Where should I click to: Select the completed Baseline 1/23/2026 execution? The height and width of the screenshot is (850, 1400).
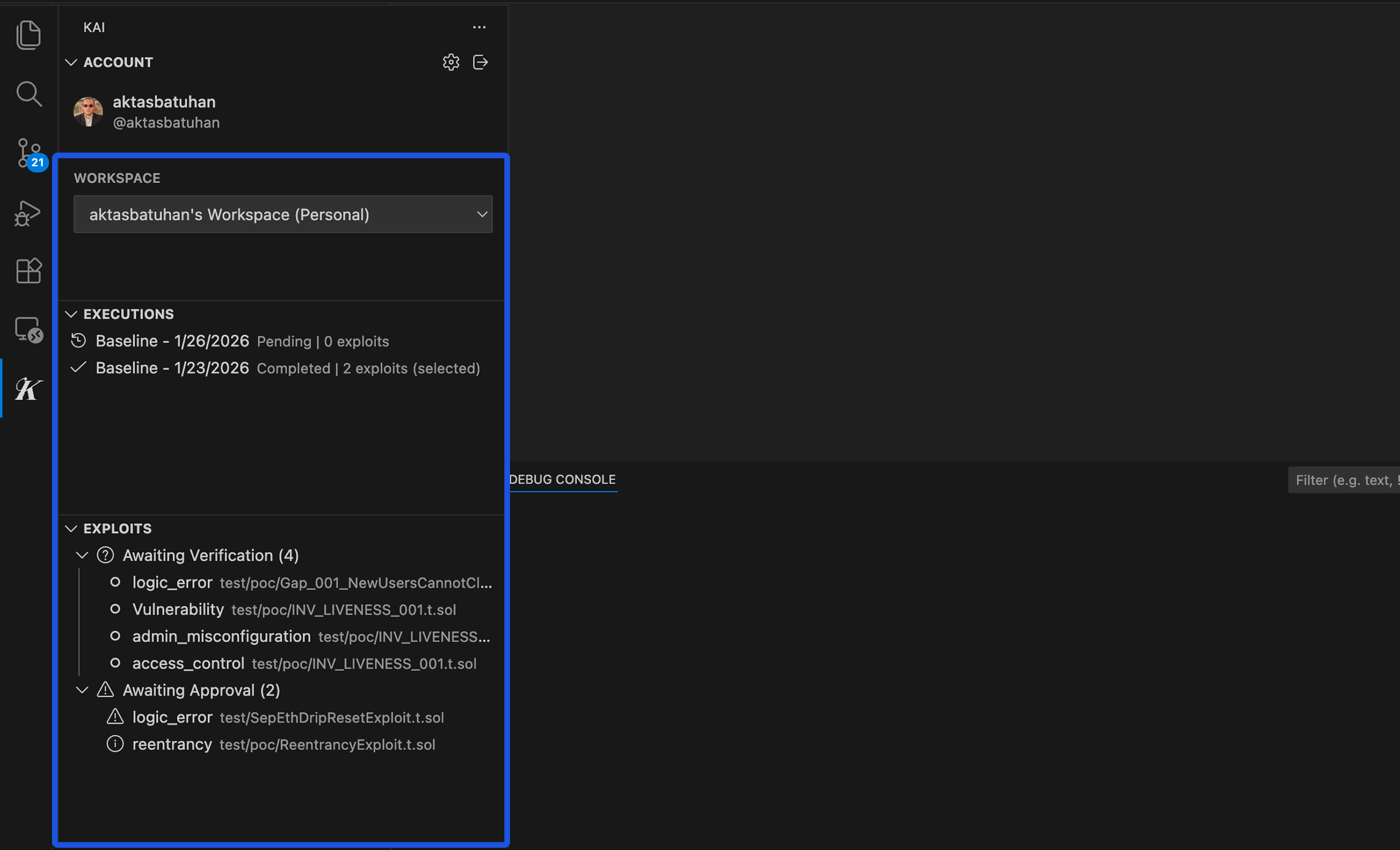point(172,368)
